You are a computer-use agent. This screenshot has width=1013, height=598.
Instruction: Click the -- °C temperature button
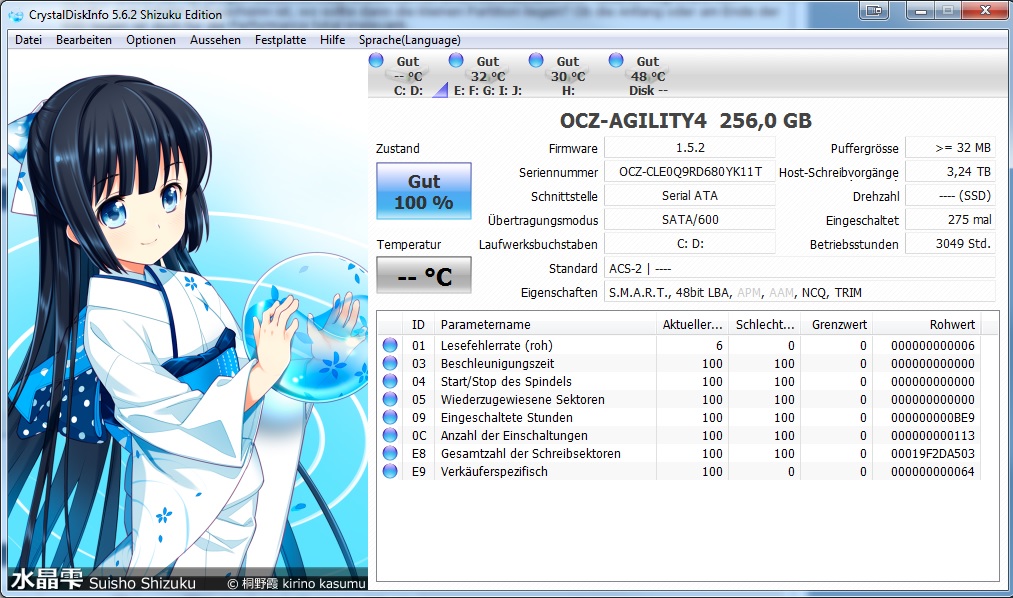click(424, 276)
